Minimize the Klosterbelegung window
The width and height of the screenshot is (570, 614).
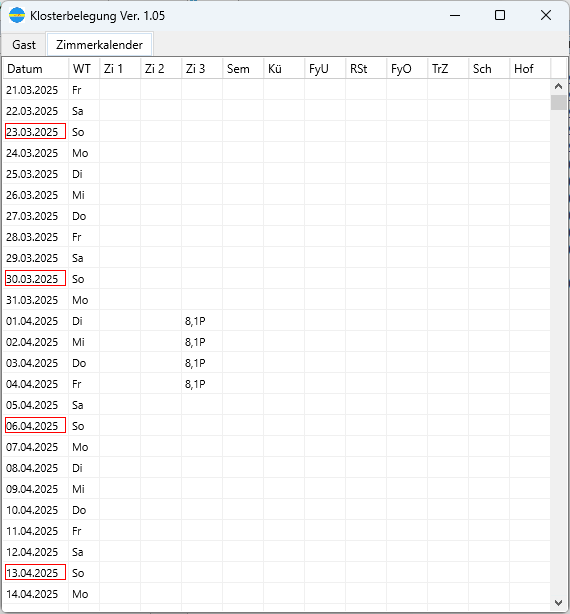point(455,15)
